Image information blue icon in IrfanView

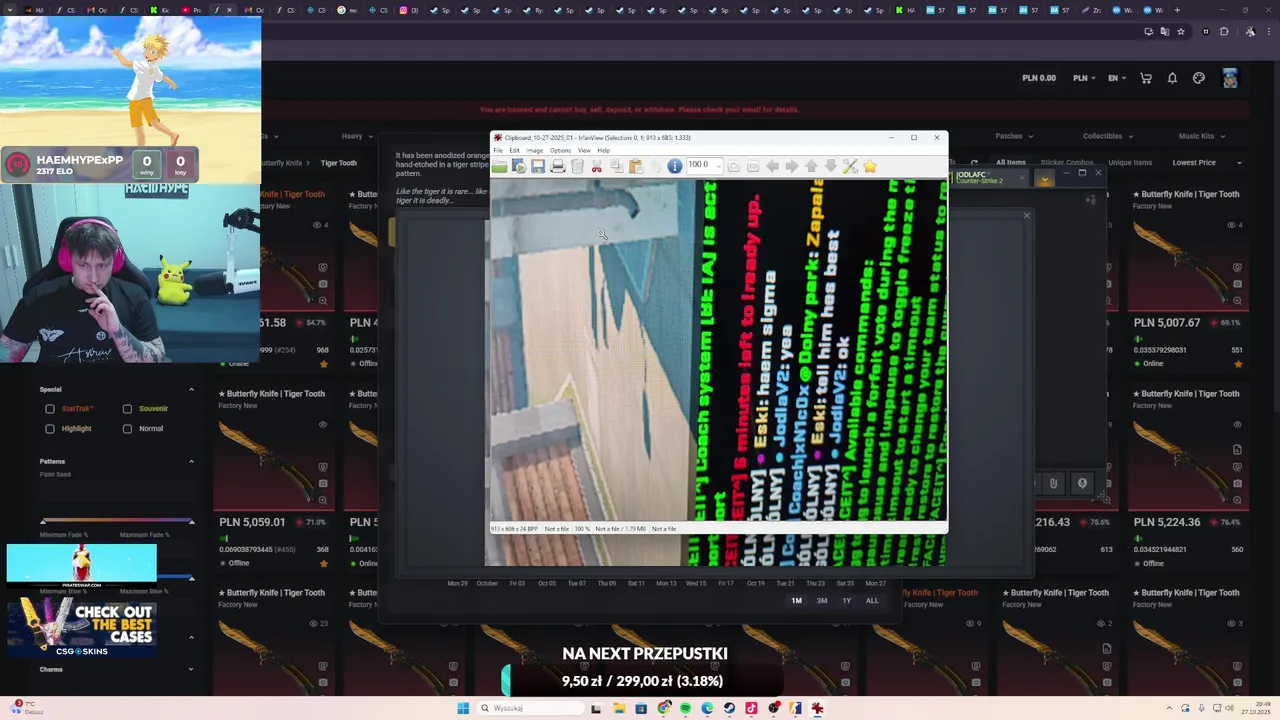(x=675, y=166)
